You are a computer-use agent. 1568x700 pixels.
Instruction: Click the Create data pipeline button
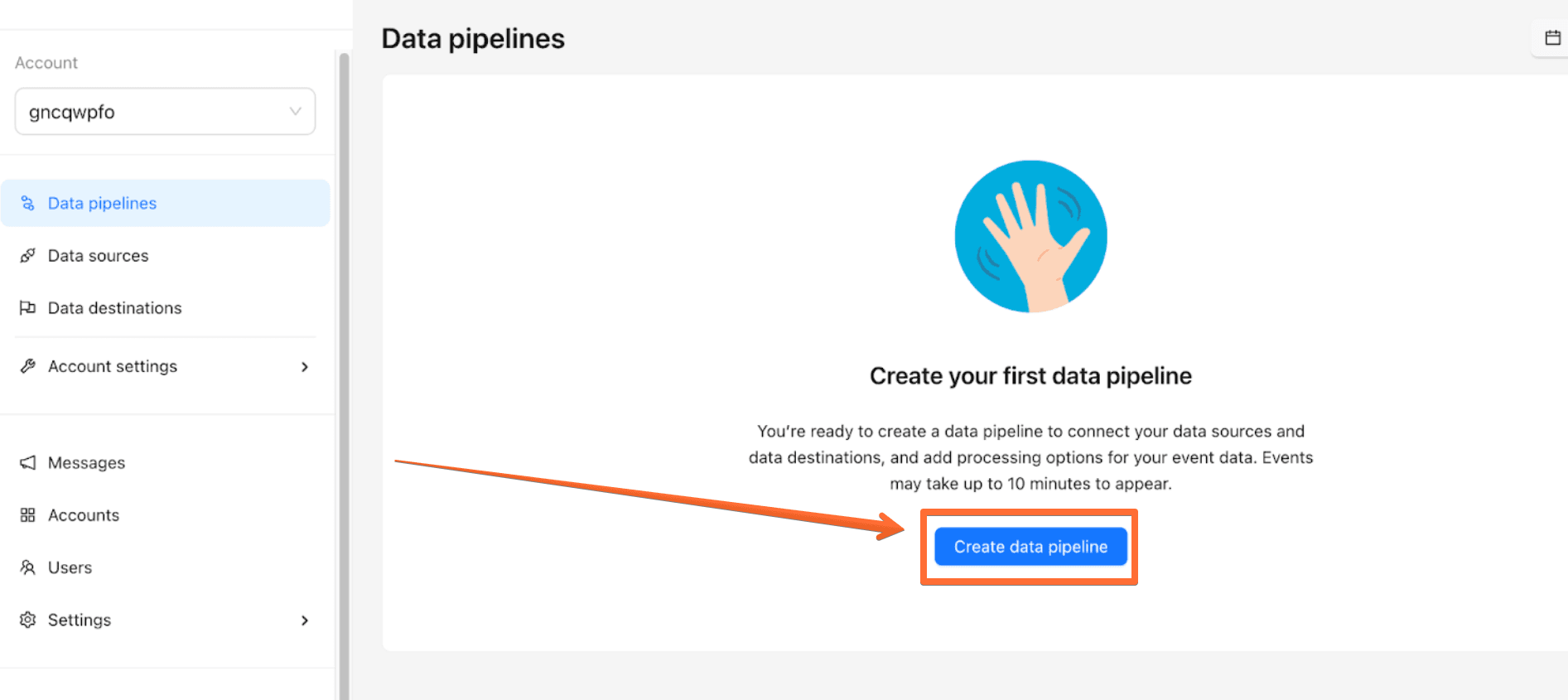click(x=1030, y=547)
